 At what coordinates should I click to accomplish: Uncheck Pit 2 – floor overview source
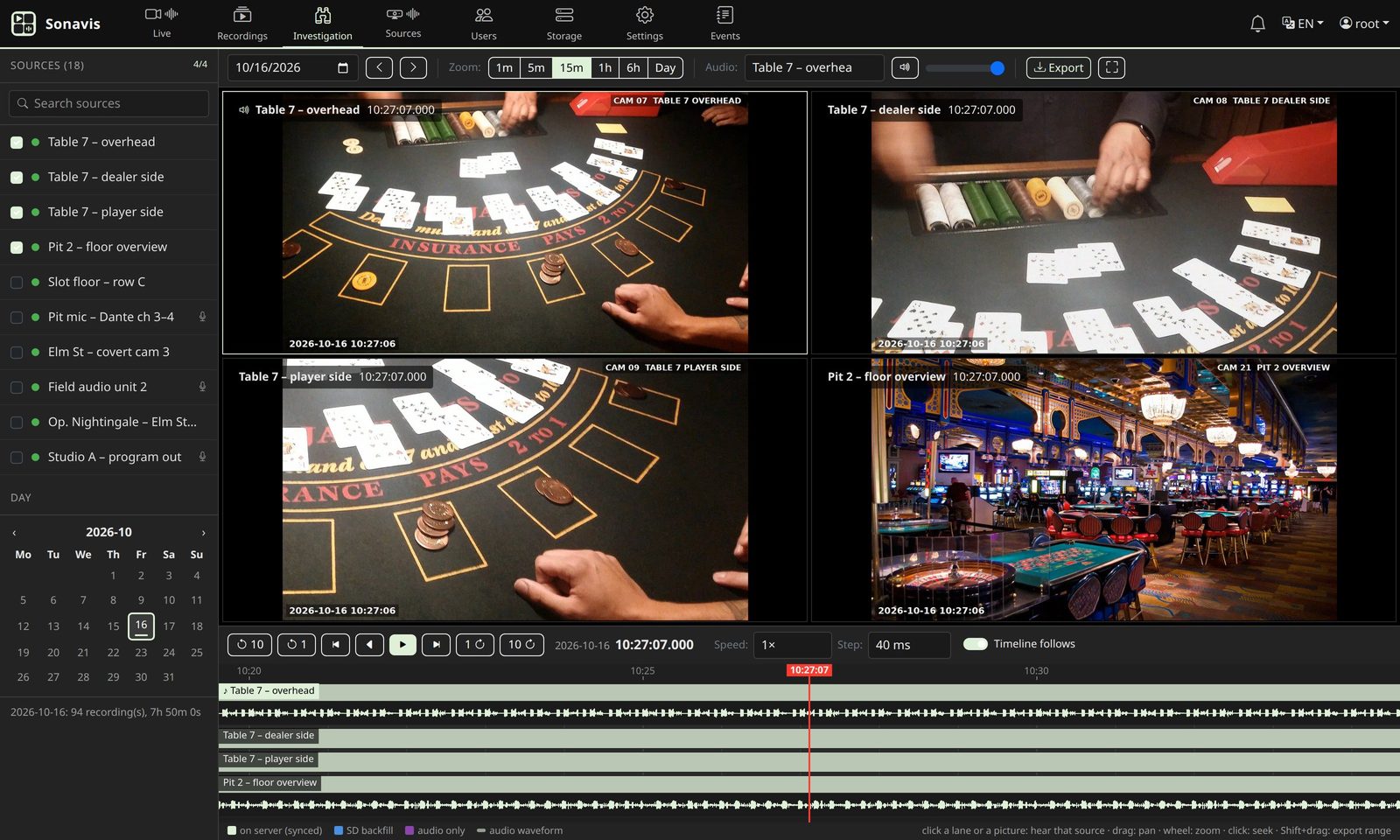[17, 247]
